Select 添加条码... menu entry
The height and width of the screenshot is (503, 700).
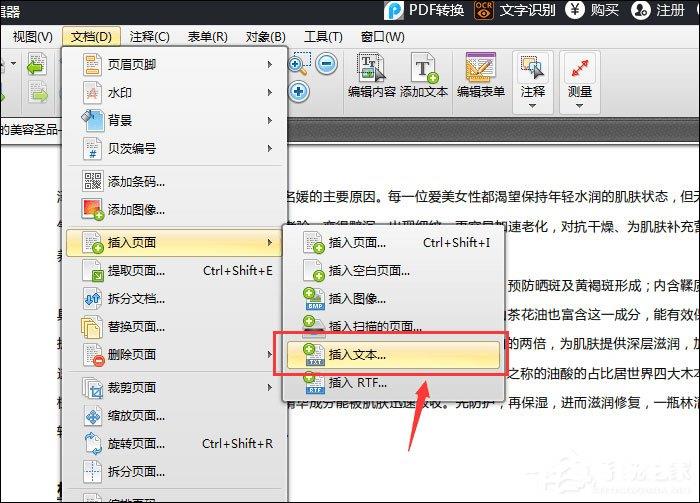point(175,181)
